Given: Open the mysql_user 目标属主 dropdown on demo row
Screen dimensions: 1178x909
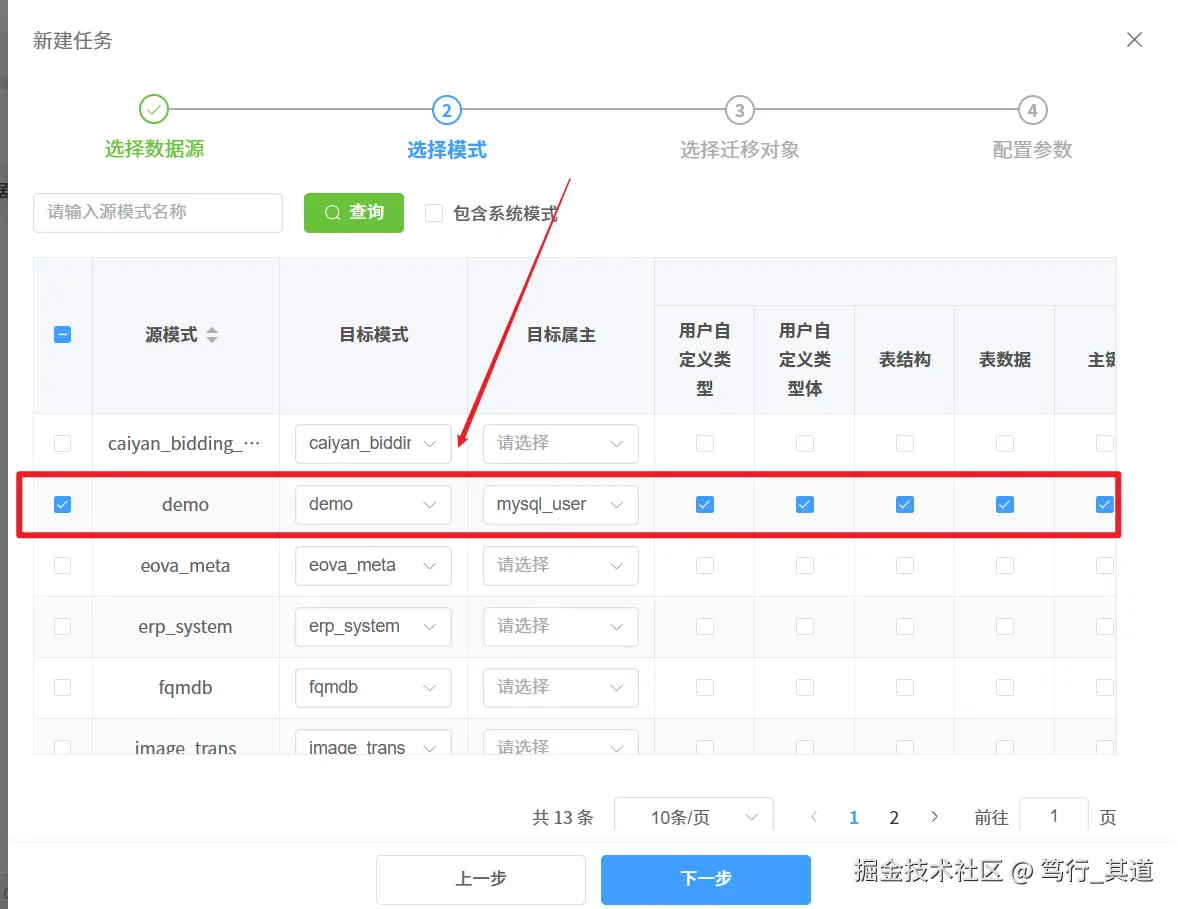Looking at the screenshot, I should coord(560,505).
